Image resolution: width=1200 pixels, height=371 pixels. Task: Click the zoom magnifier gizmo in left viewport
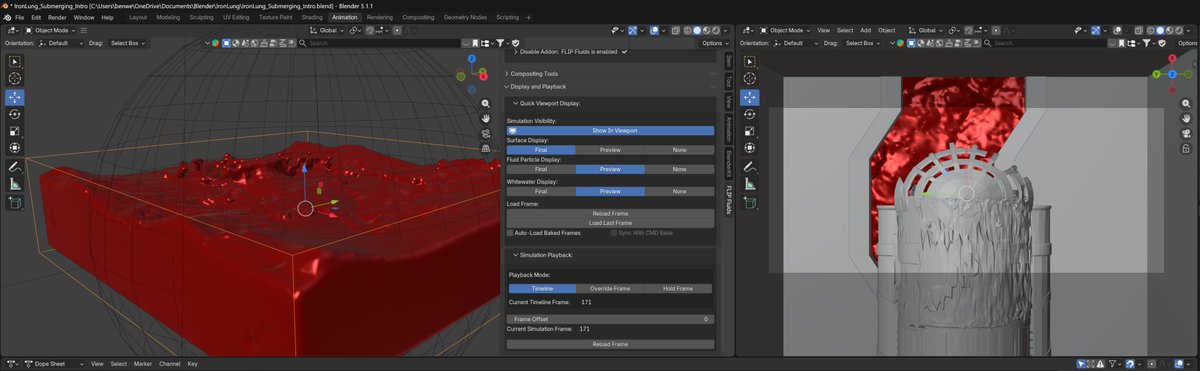click(x=485, y=103)
